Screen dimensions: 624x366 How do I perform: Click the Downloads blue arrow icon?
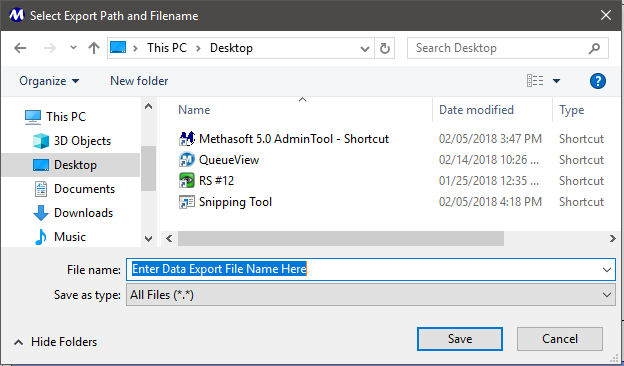coord(41,213)
